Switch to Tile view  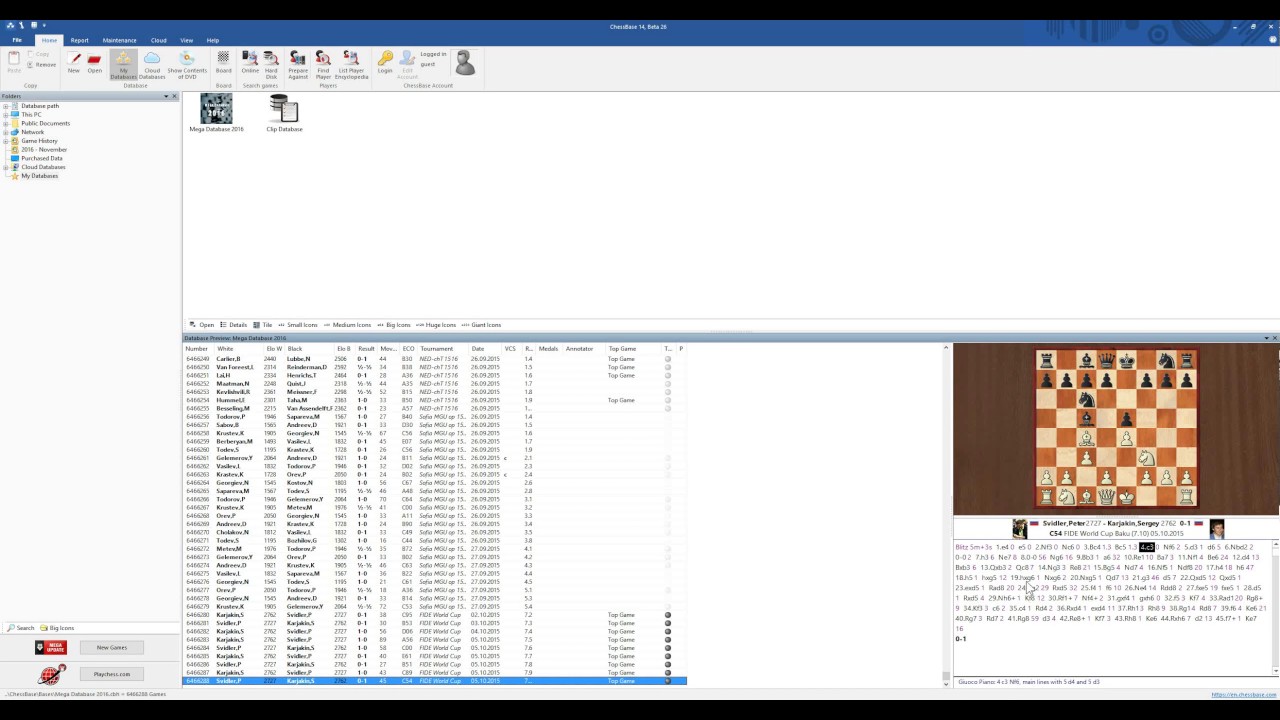click(x=263, y=325)
